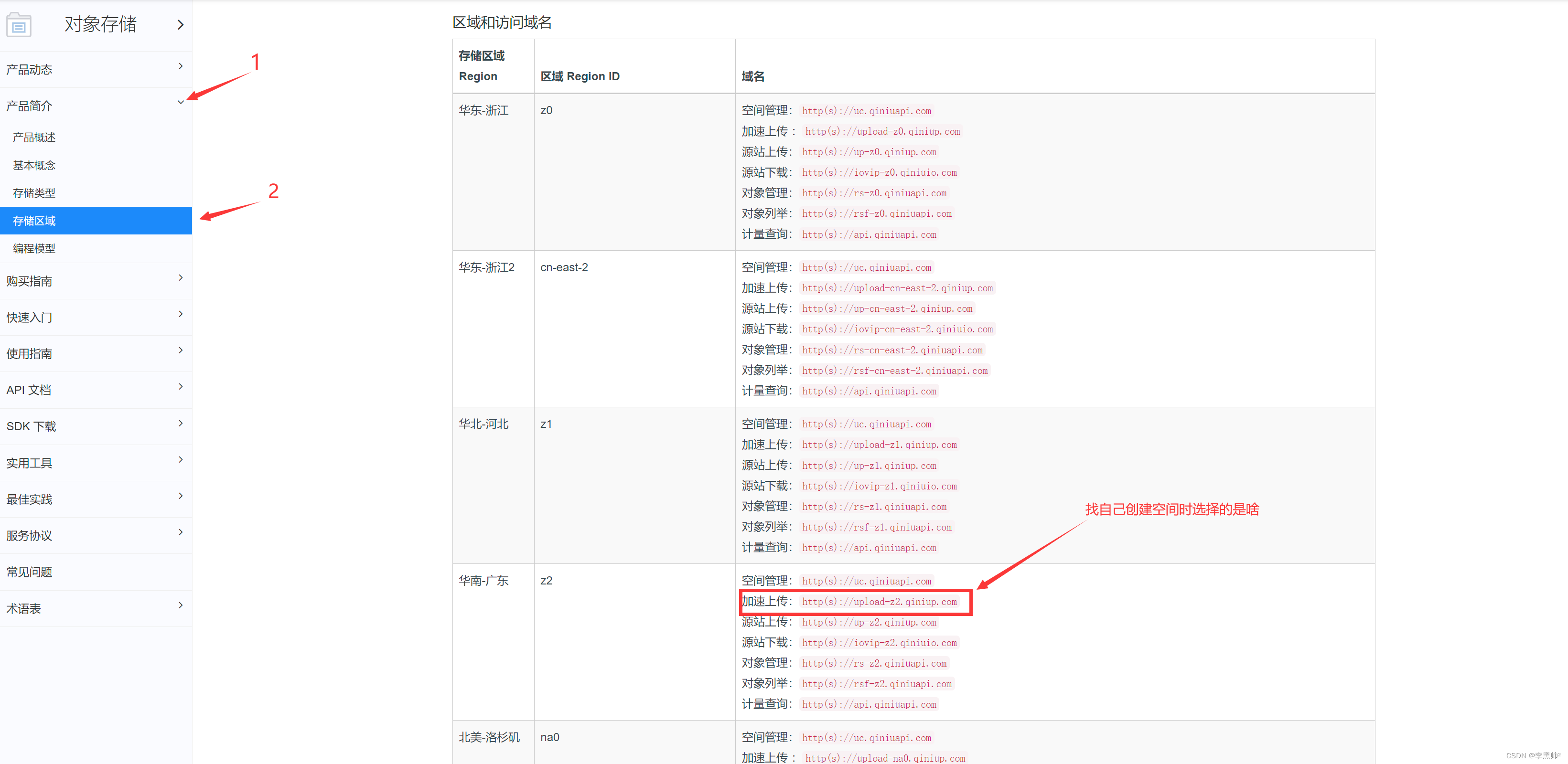The height and width of the screenshot is (764, 1568).
Task: Expand the 产品动态 section chevron
Action: pos(180,66)
